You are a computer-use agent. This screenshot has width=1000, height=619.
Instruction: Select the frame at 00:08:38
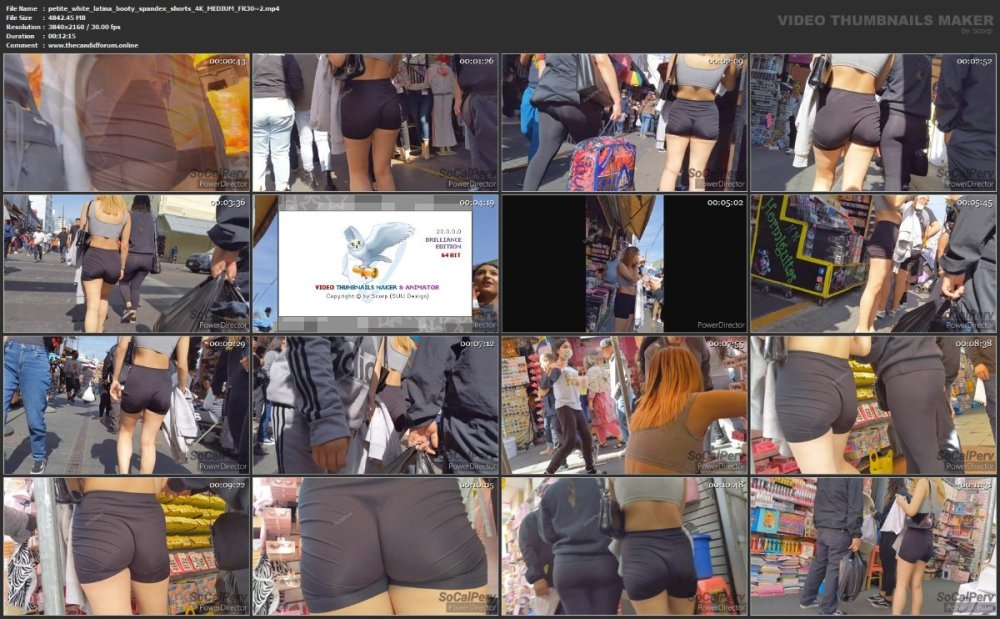(x=873, y=405)
